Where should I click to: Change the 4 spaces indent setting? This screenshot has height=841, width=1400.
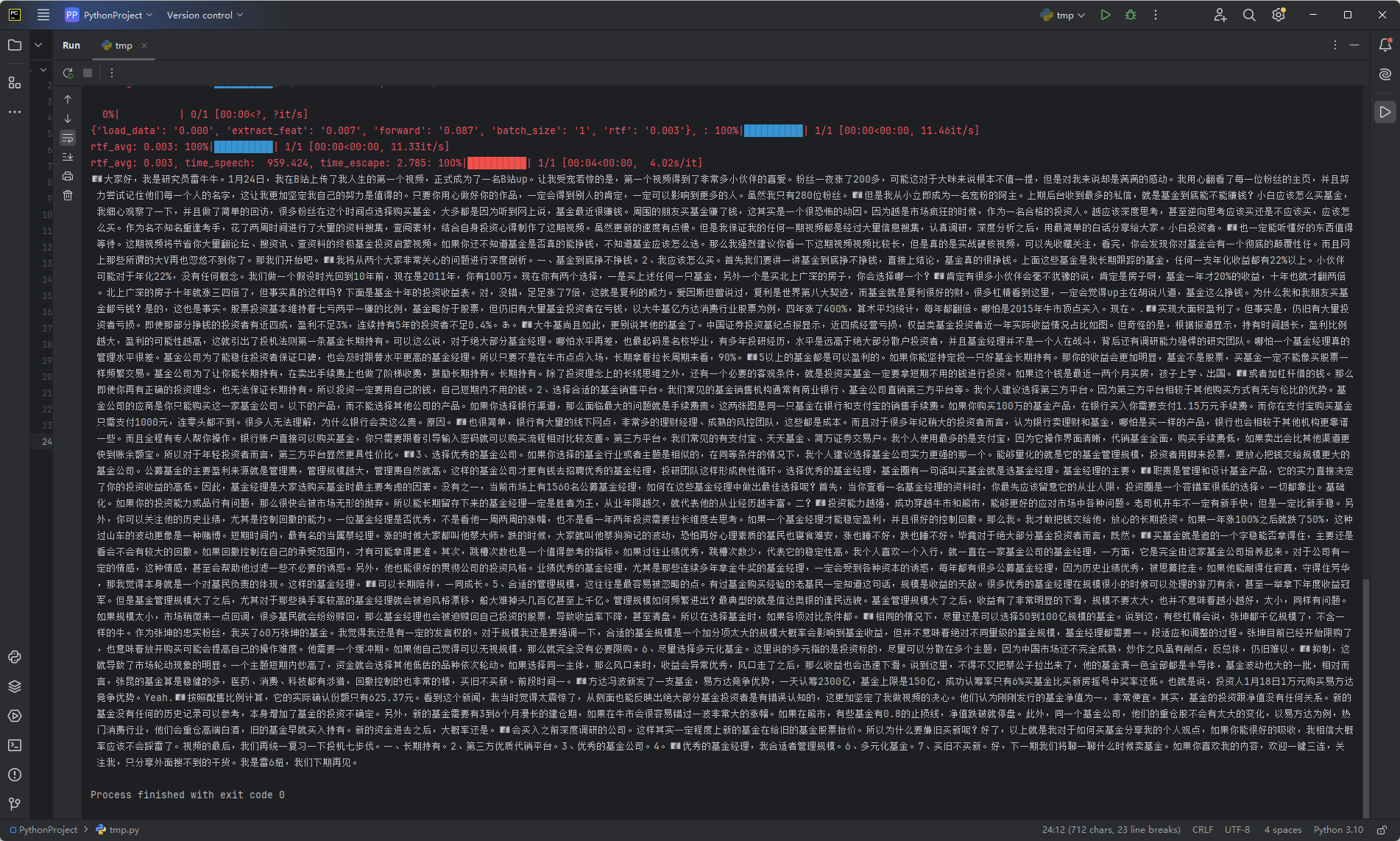pyautogui.click(x=1283, y=830)
